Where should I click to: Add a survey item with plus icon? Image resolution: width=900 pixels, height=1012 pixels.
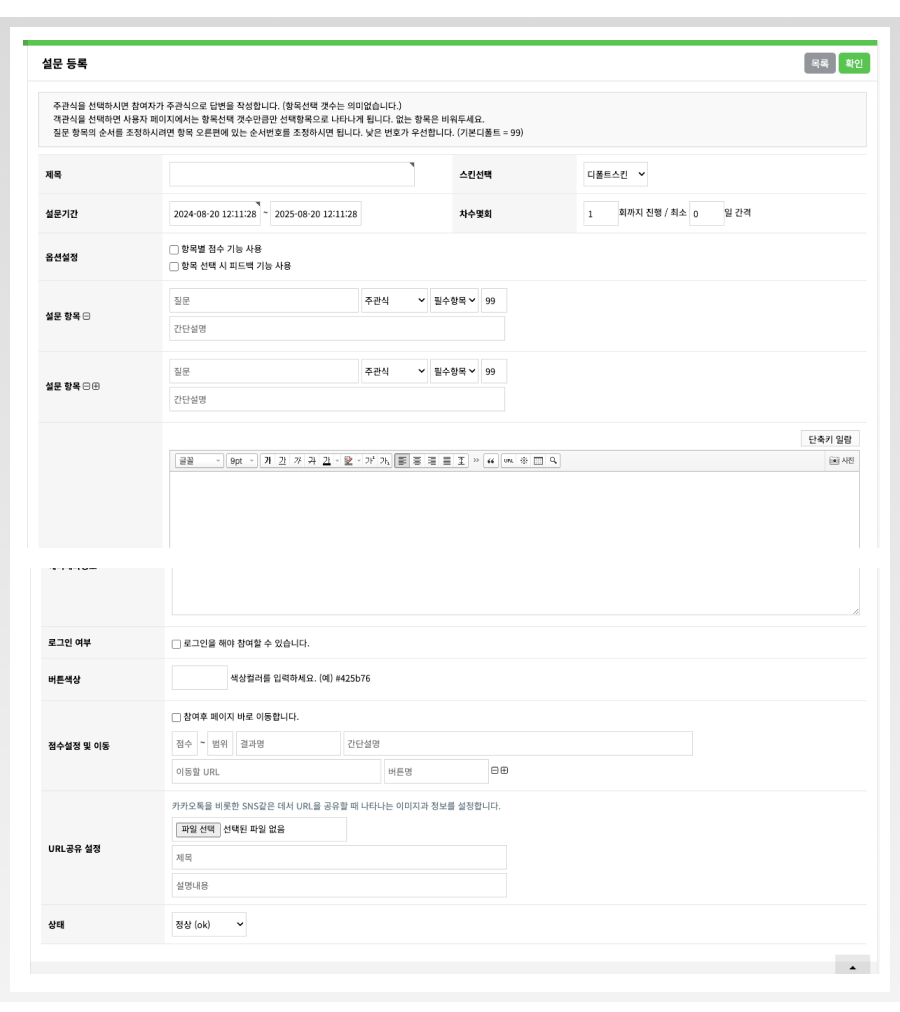tap(96, 387)
